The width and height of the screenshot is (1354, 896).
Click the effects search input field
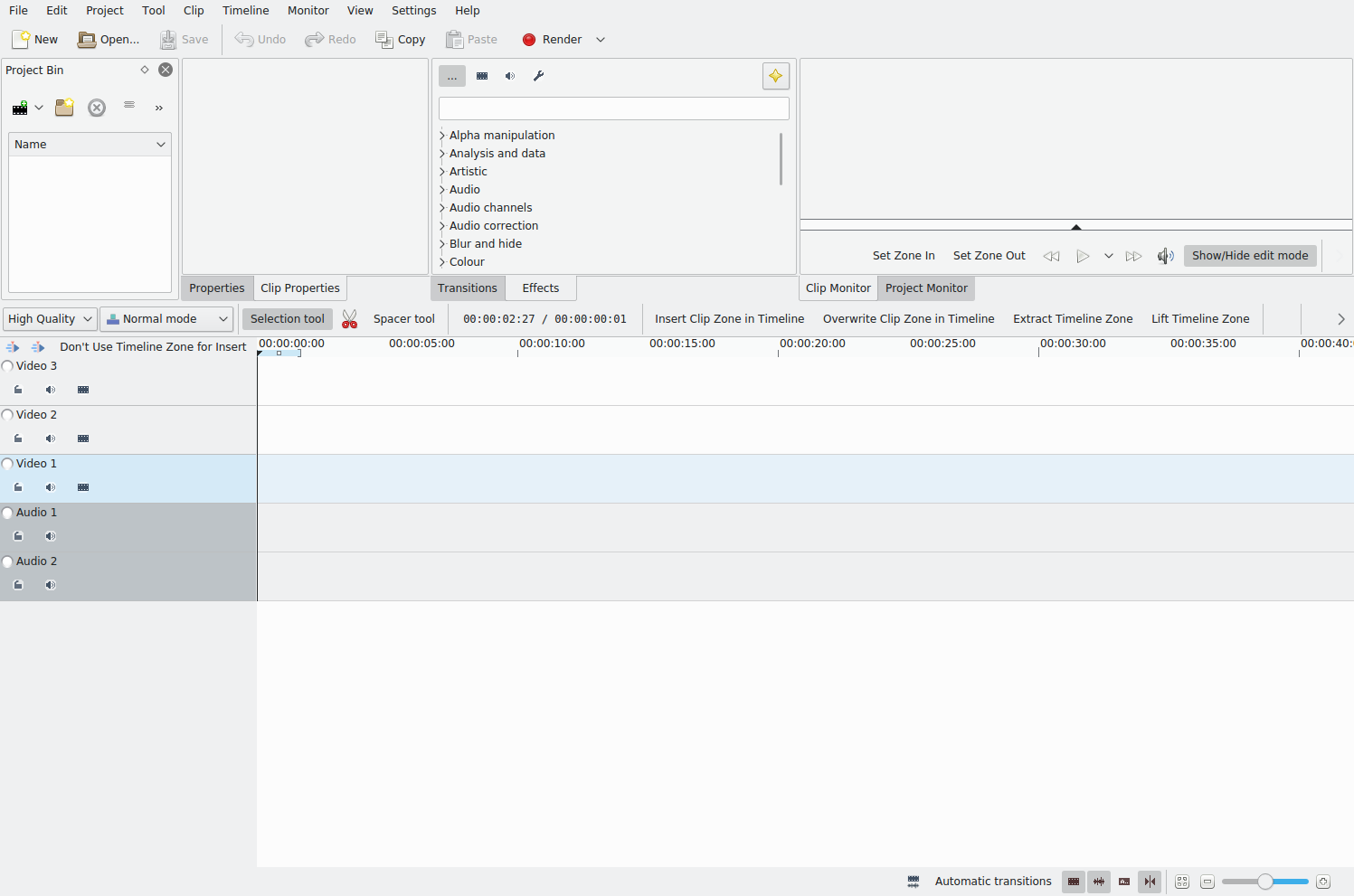coord(614,108)
